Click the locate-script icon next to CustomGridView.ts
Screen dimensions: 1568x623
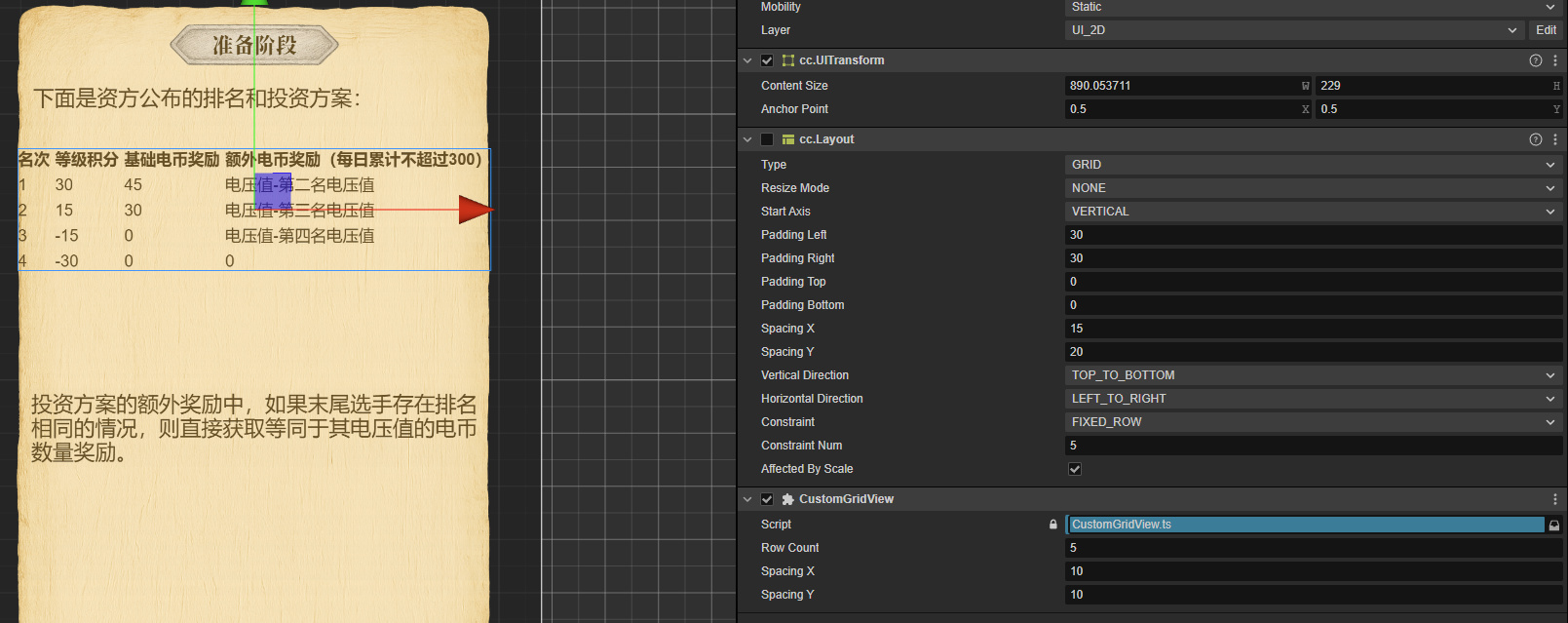[1554, 525]
